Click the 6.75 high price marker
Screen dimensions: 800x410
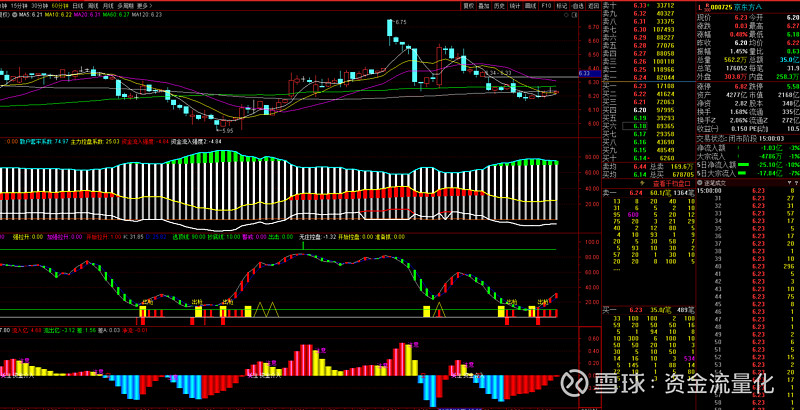pos(401,22)
